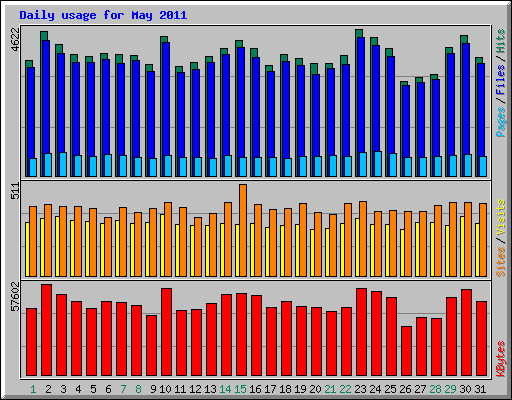The image size is (512, 400).
Task: Click day label 10 on x-axis
Action: pyautogui.click(x=165, y=389)
